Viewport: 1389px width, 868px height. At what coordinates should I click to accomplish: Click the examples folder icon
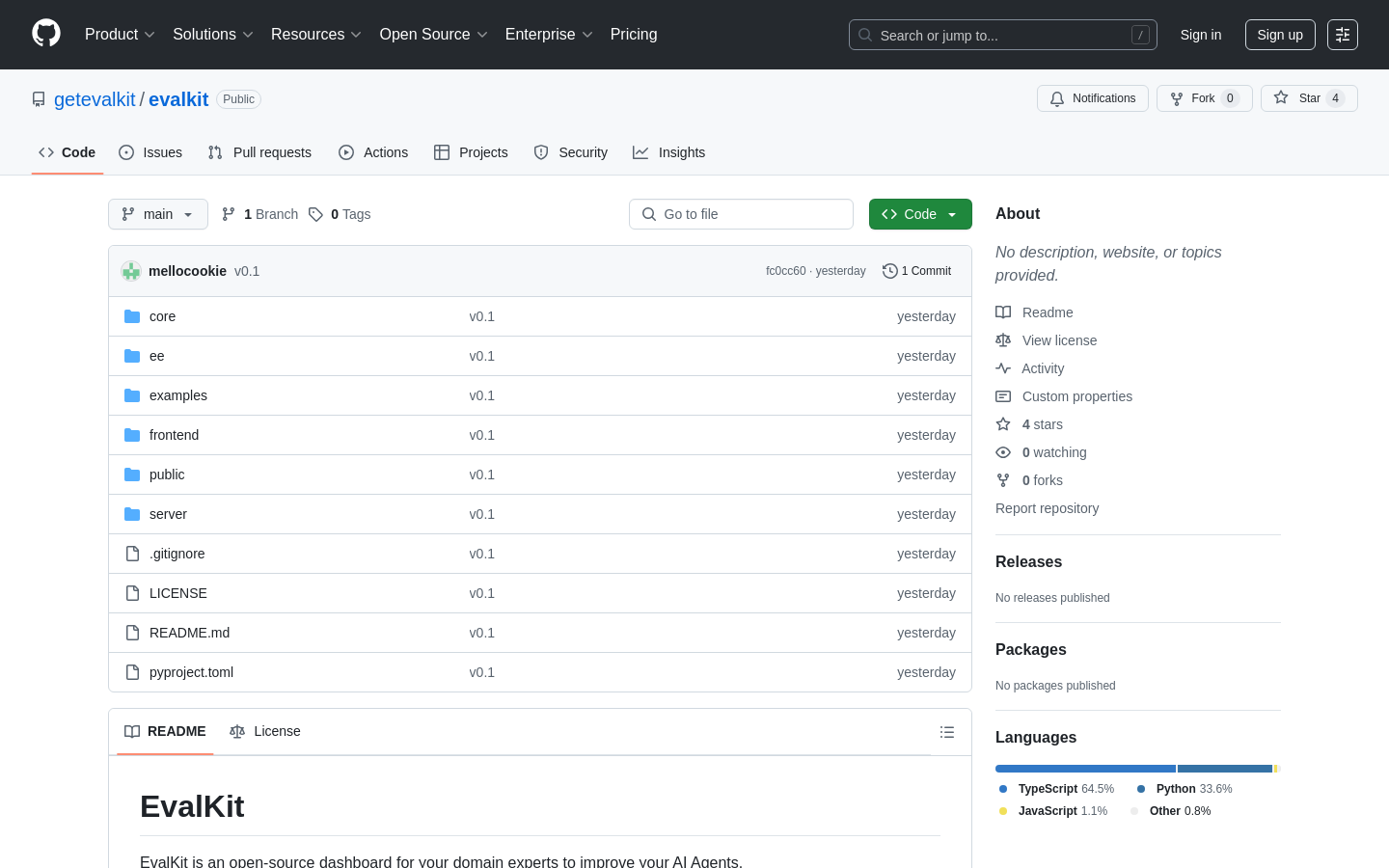pyautogui.click(x=132, y=395)
